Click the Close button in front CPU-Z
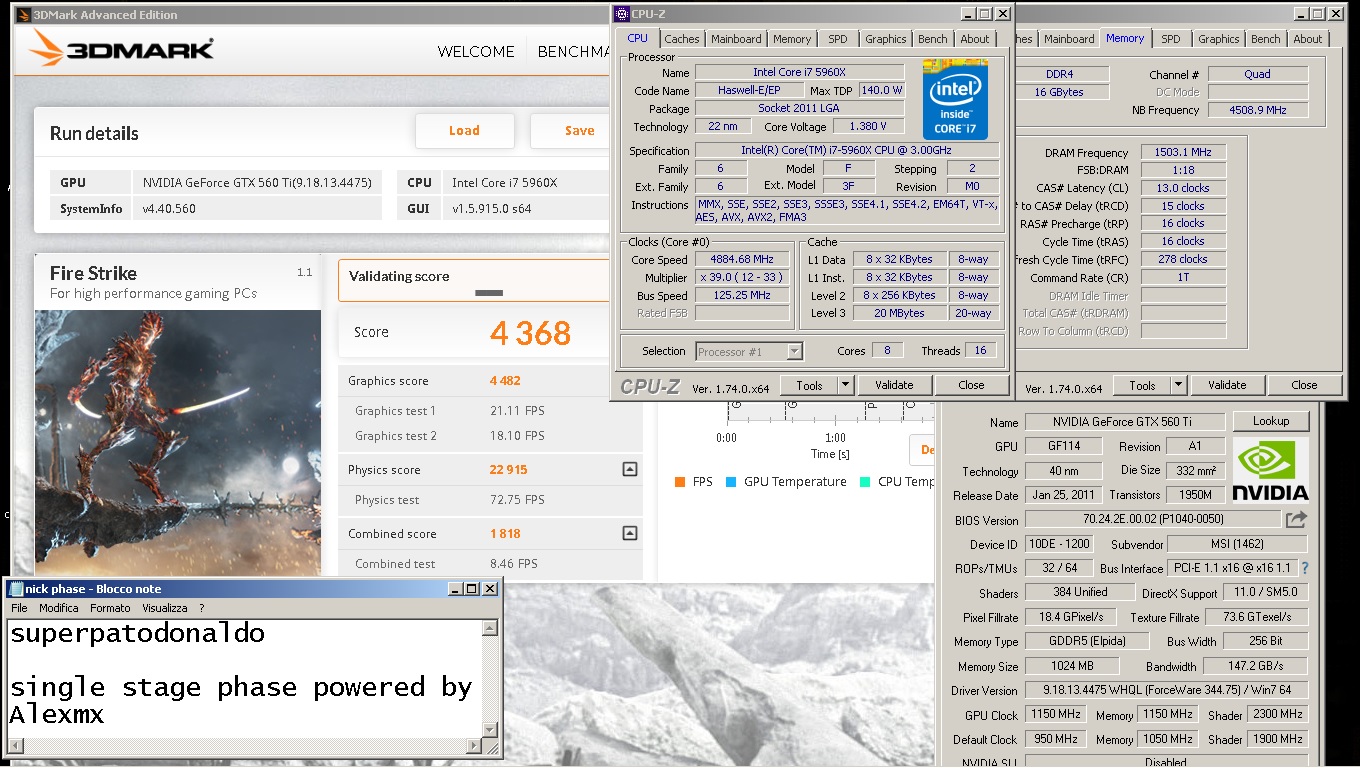 tap(971, 385)
